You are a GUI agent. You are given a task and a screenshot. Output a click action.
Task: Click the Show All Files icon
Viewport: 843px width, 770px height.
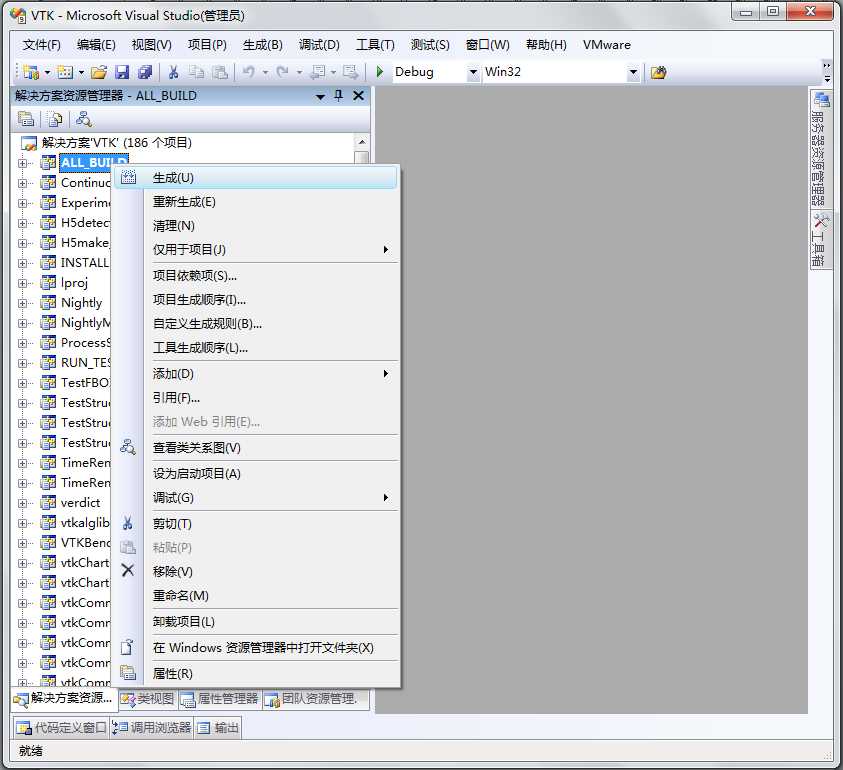55,119
